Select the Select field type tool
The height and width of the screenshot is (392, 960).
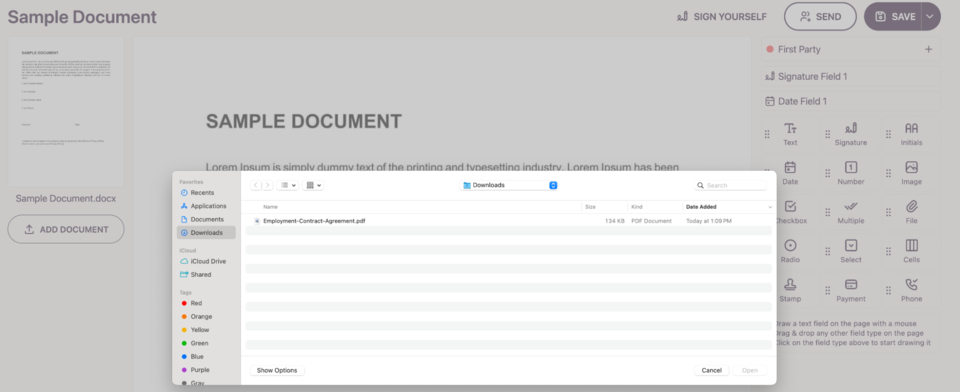[850, 252]
